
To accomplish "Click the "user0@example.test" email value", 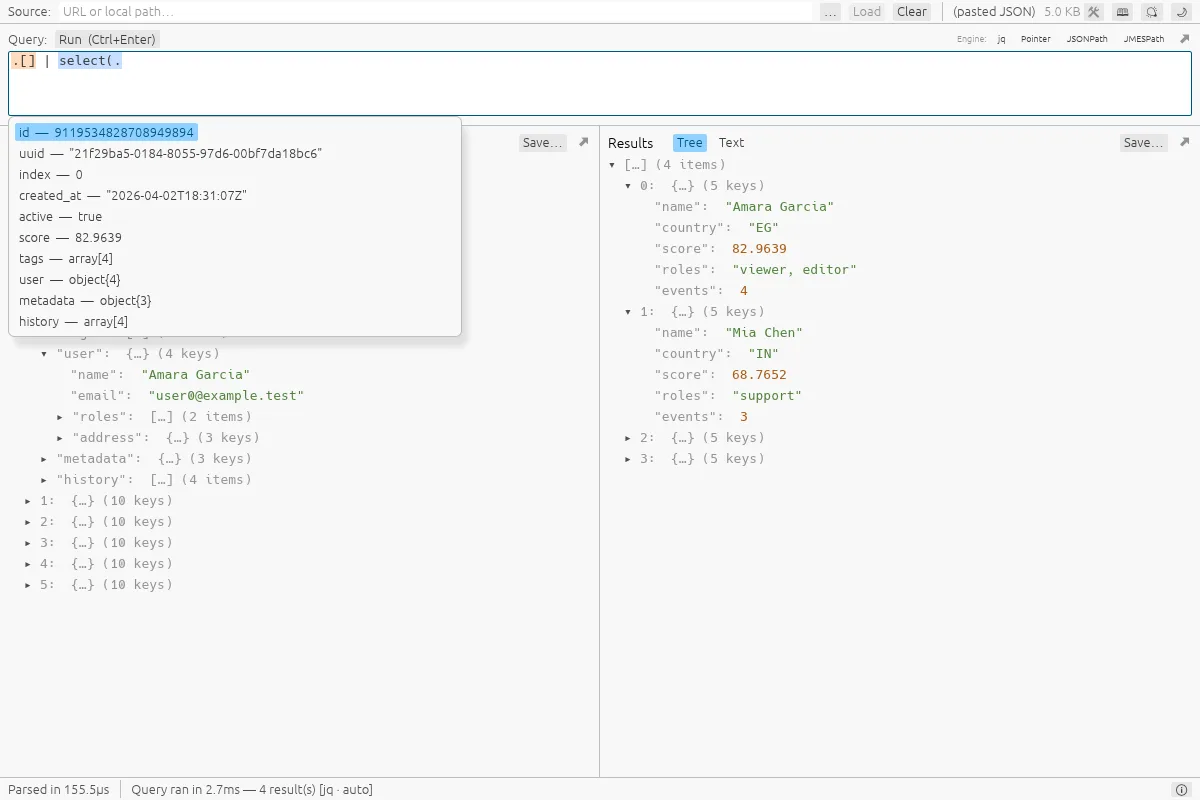I will 226,395.
